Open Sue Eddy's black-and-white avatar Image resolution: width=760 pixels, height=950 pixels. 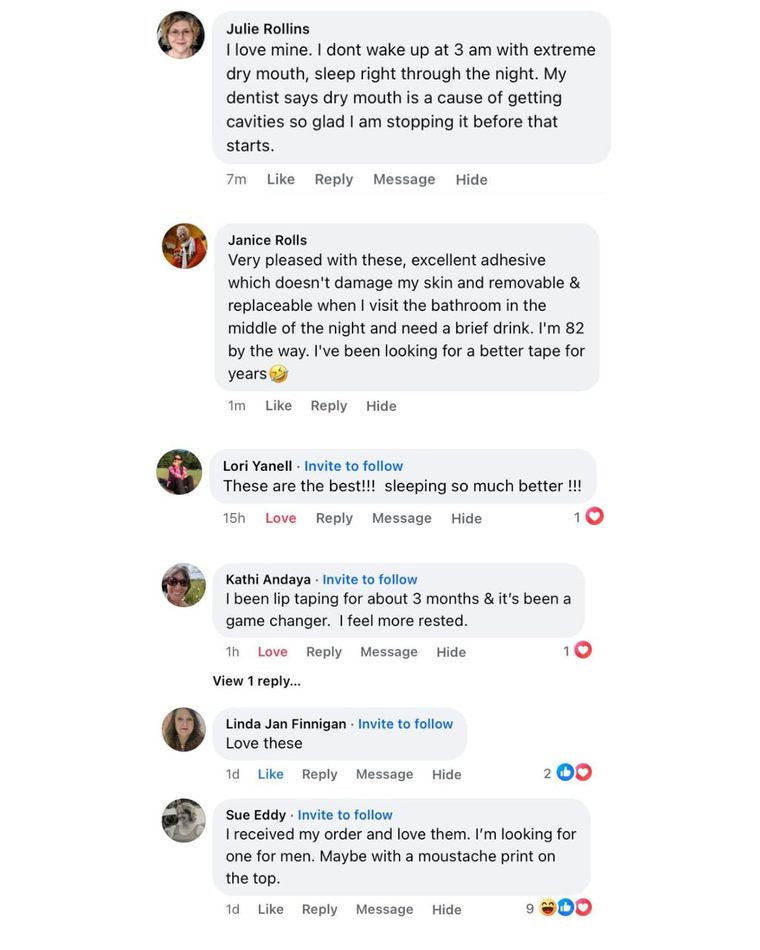tap(184, 820)
